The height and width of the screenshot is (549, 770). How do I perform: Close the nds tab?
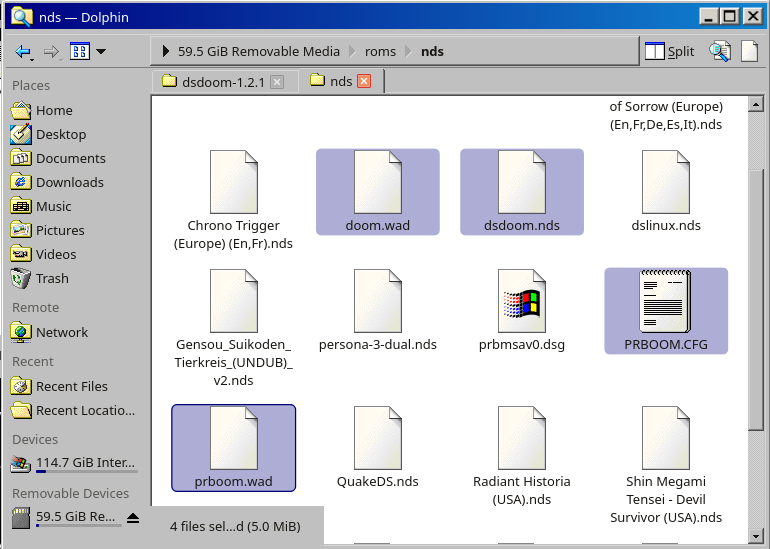pos(364,81)
